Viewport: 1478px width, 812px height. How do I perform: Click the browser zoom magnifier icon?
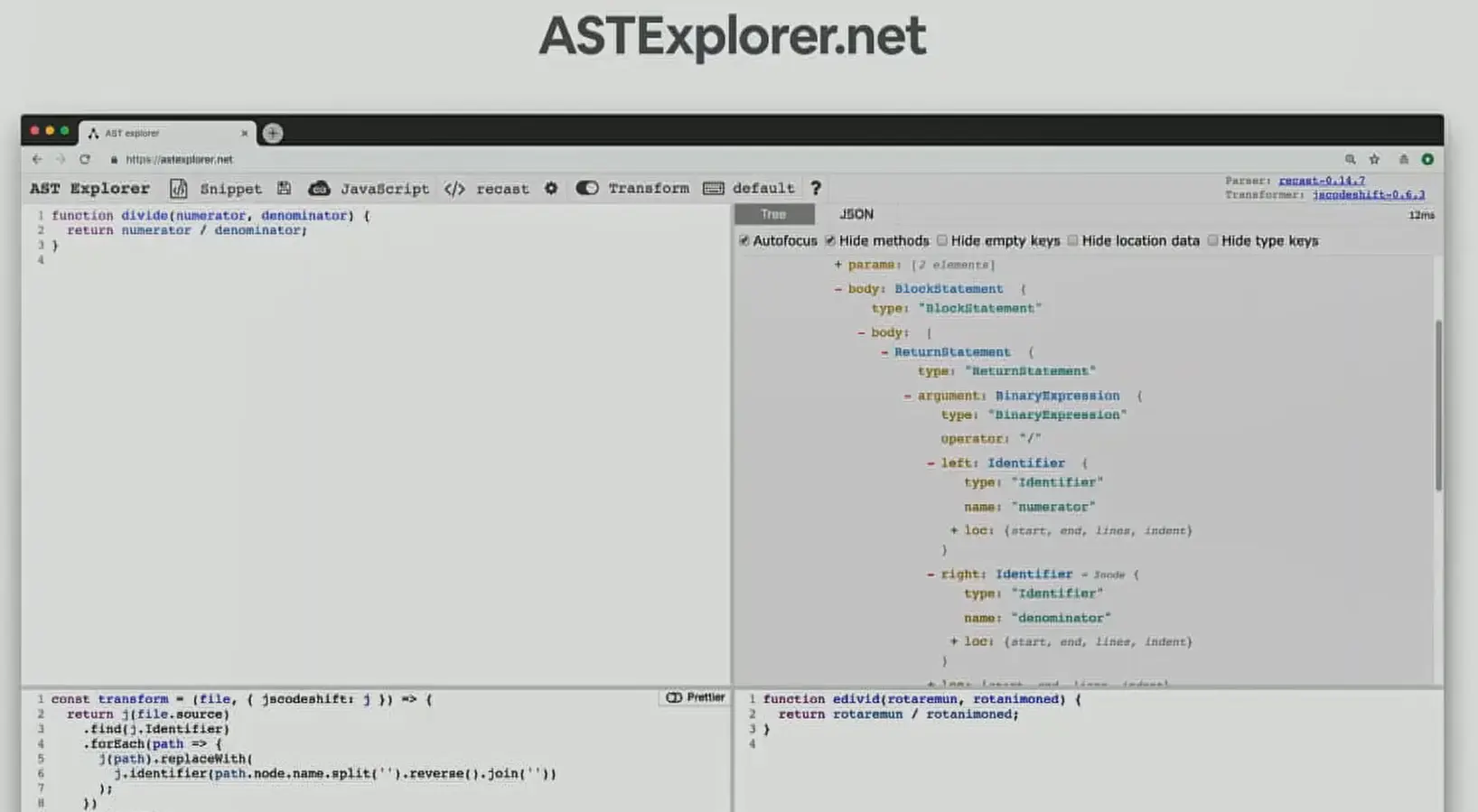click(x=1350, y=159)
